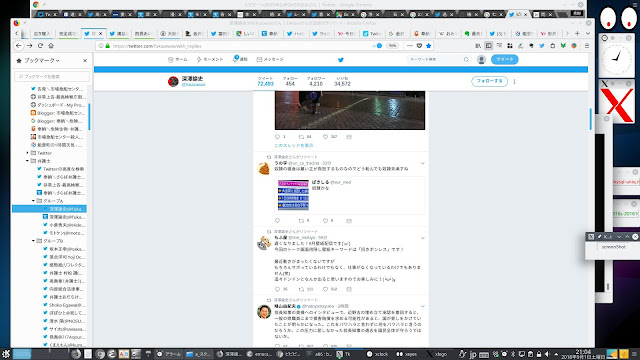Open Twitter メッセージ messages
Image resolution: width=640 pixels, height=360 pixels.
tap(270, 60)
